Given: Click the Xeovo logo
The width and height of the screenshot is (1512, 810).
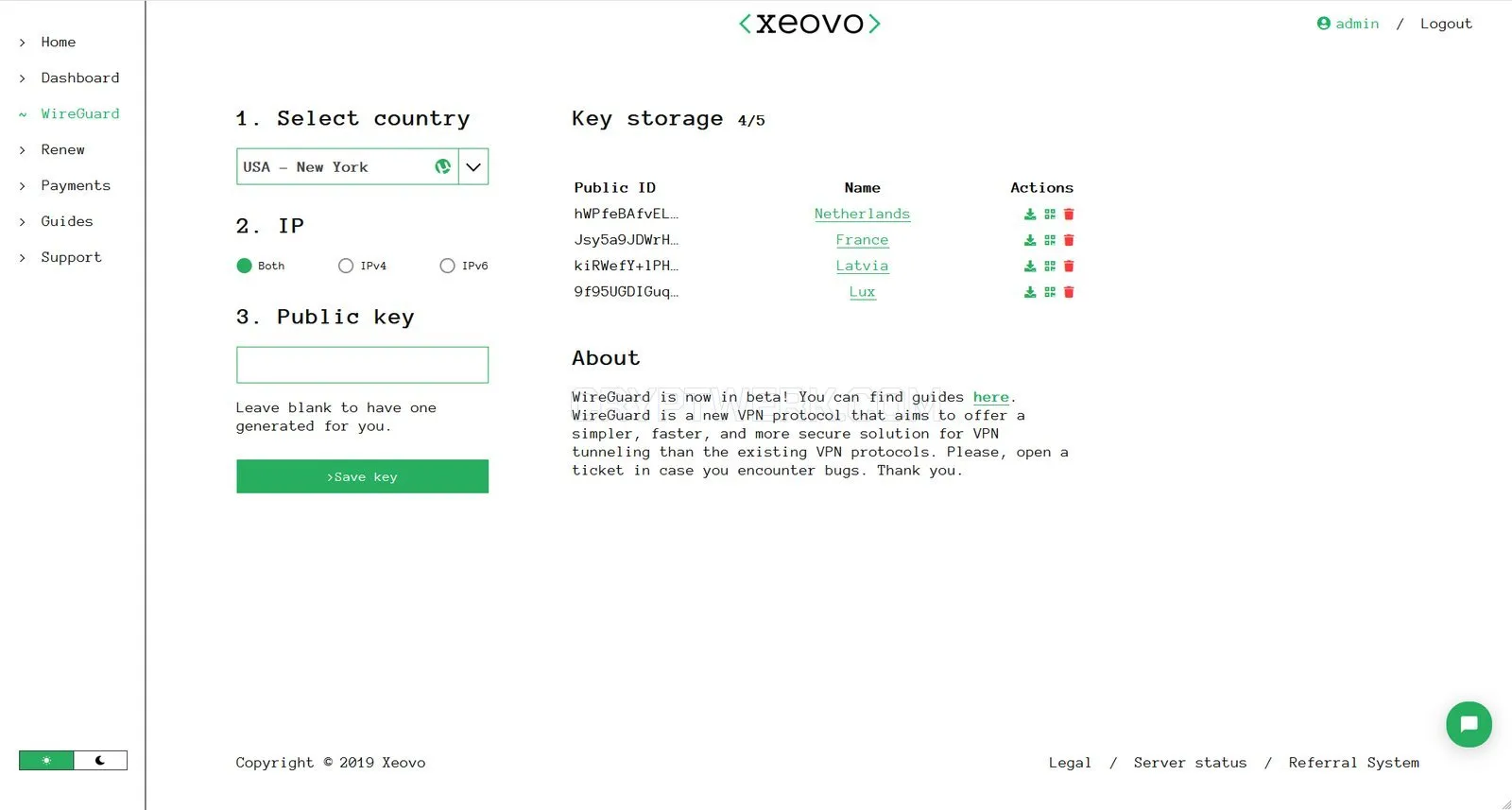Looking at the screenshot, I should 810,24.
